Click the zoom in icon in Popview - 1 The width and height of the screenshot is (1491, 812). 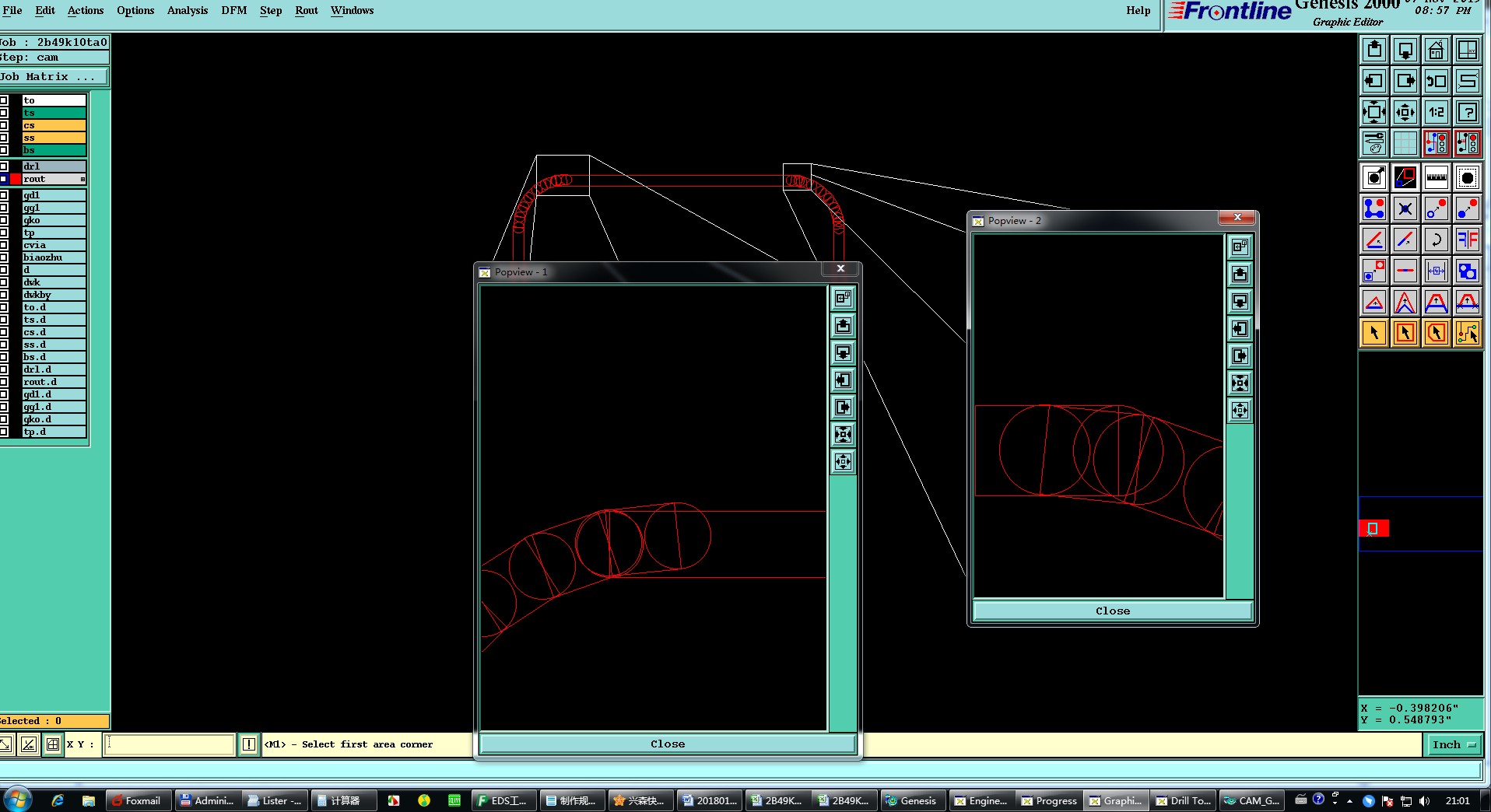point(843,462)
